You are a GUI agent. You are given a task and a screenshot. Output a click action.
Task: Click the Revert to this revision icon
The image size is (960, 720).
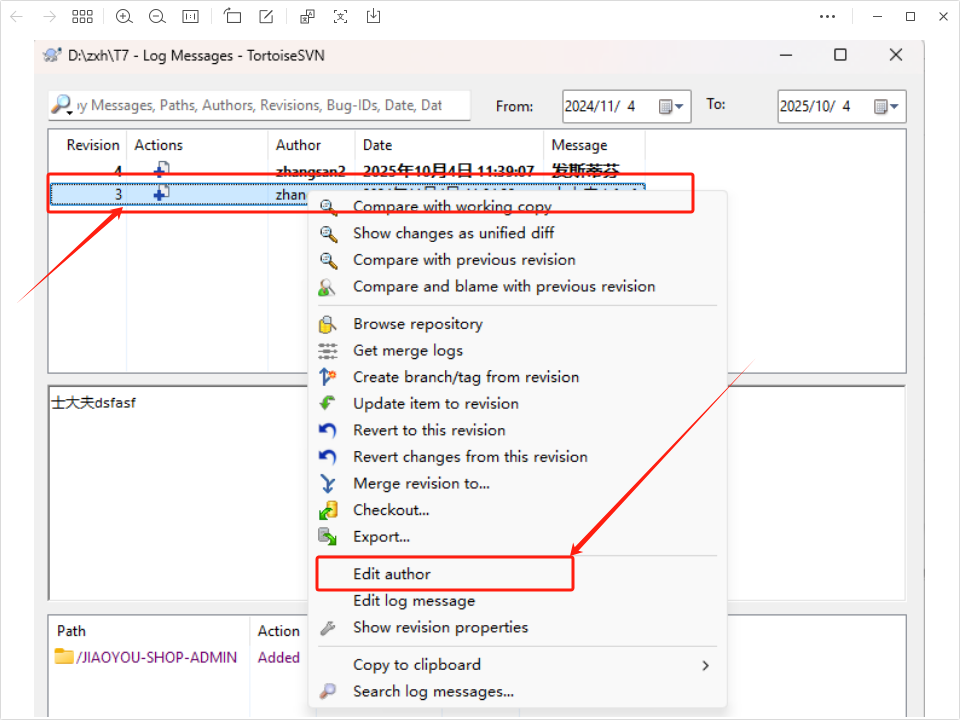328,430
